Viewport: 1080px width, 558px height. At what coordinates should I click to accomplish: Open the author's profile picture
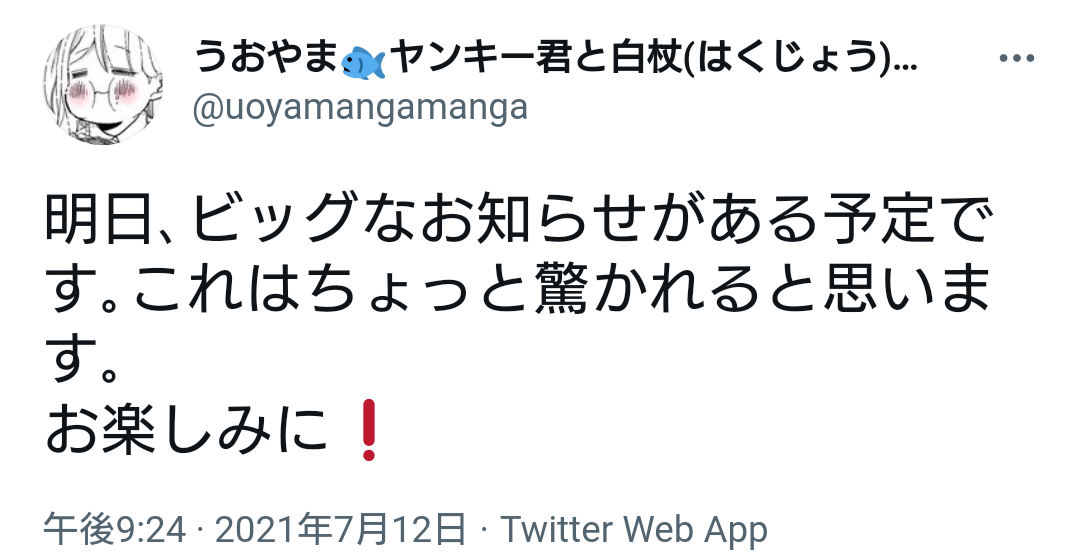pos(103,84)
